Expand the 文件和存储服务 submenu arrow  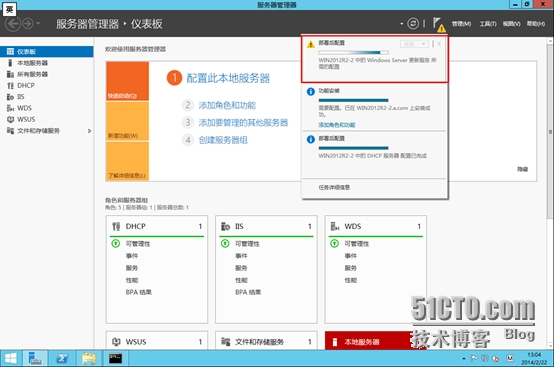(x=89, y=131)
